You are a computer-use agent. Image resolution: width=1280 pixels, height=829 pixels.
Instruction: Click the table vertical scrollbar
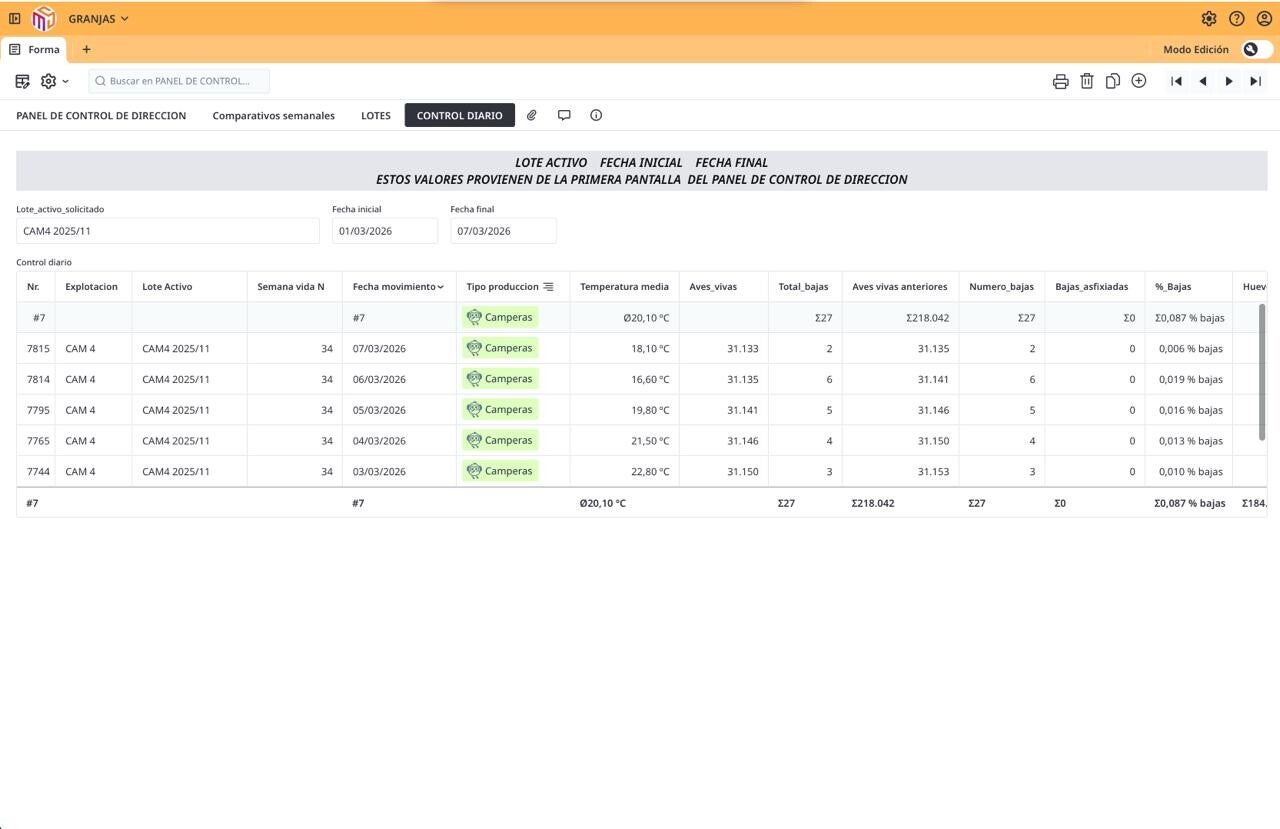click(1262, 372)
